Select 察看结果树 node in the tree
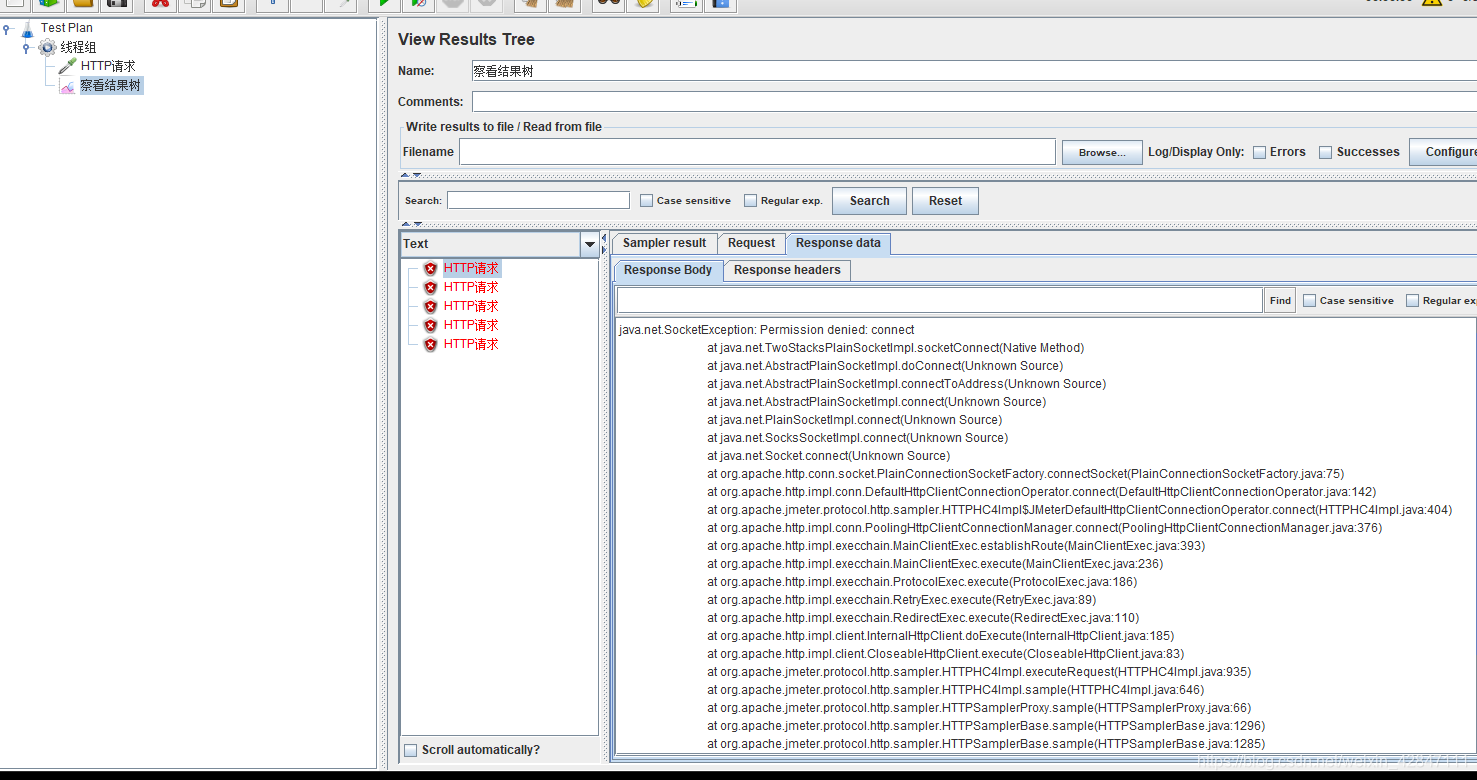The width and height of the screenshot is (1477, 780). click(110, 86)
